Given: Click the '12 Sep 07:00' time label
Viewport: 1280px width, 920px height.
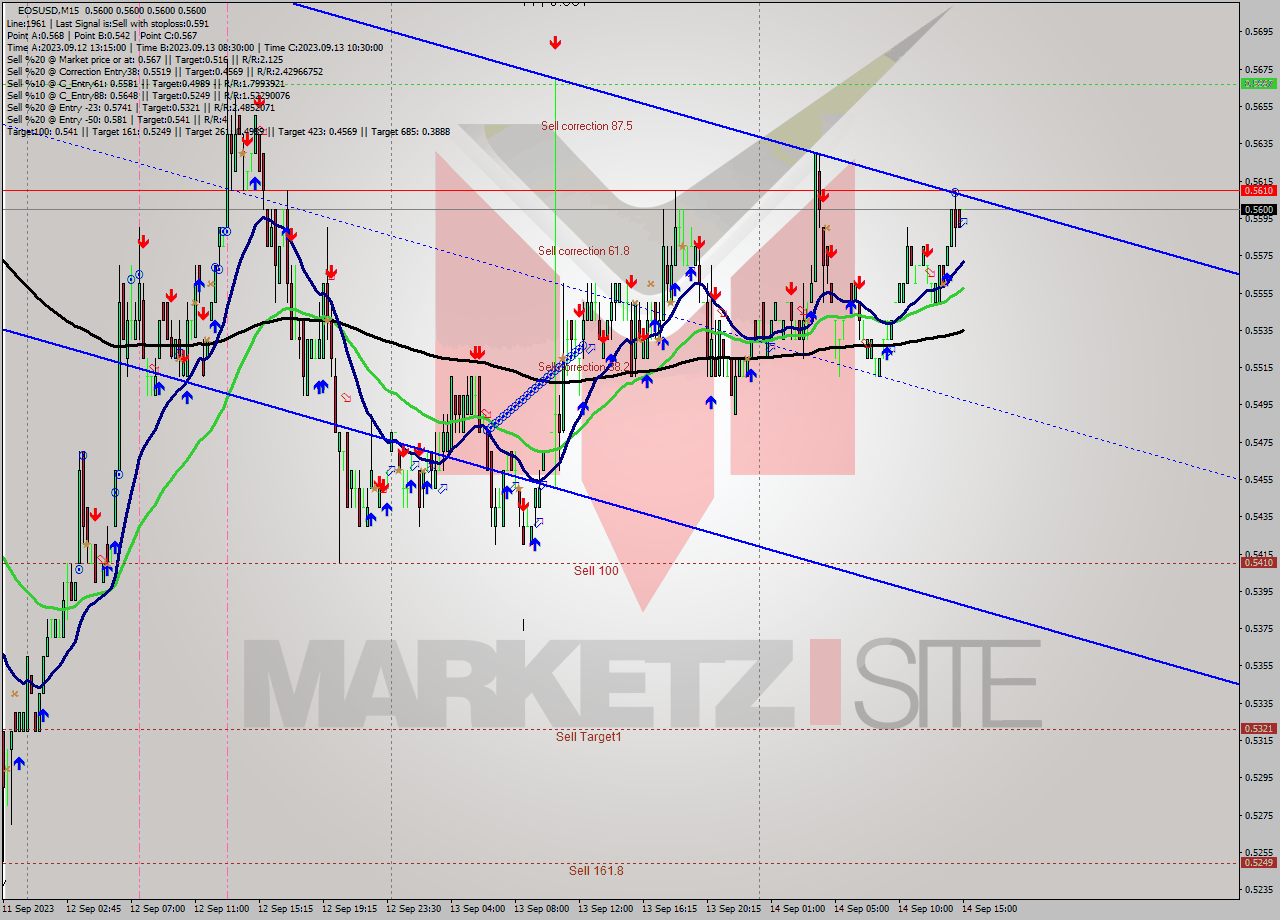Looking at the screenshot, I should [157, 909].
